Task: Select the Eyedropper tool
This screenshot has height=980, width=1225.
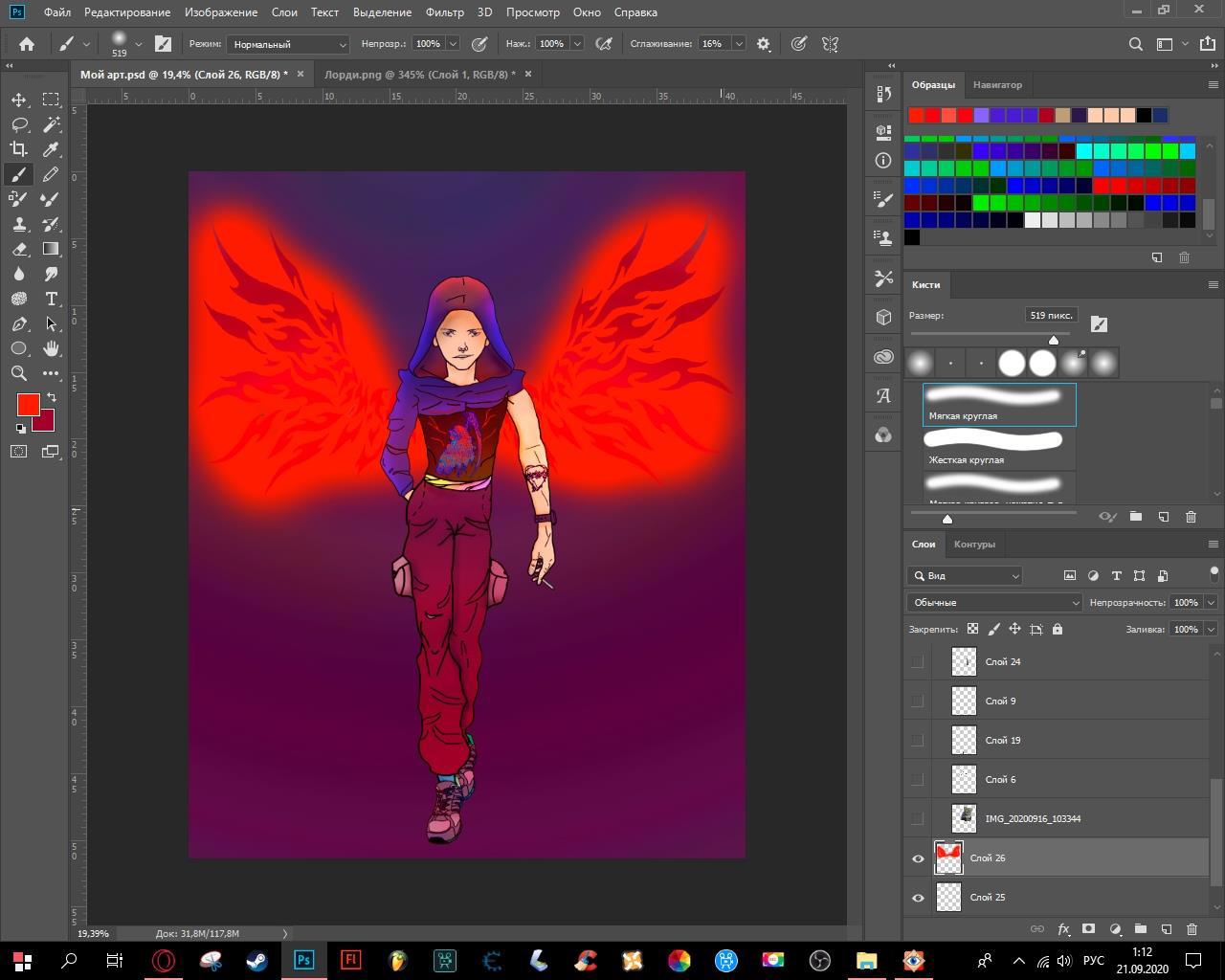Action: [51, 149]
